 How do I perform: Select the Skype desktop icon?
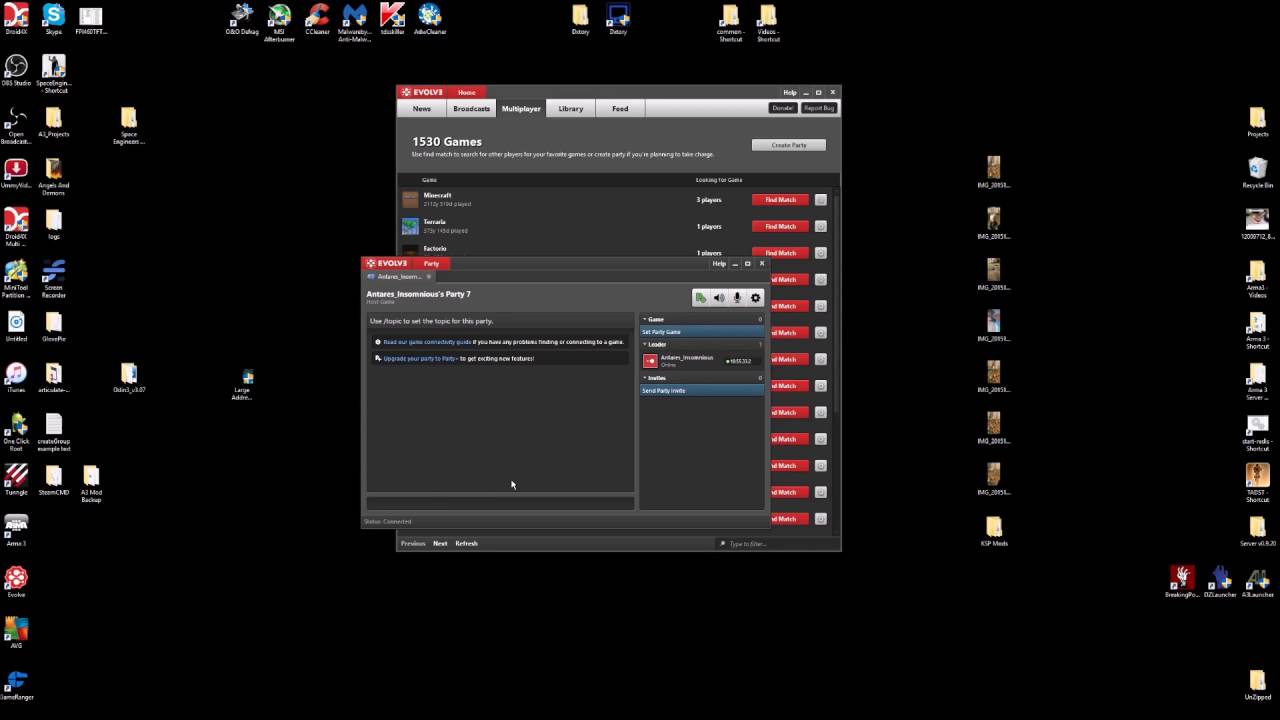[53, 19]
